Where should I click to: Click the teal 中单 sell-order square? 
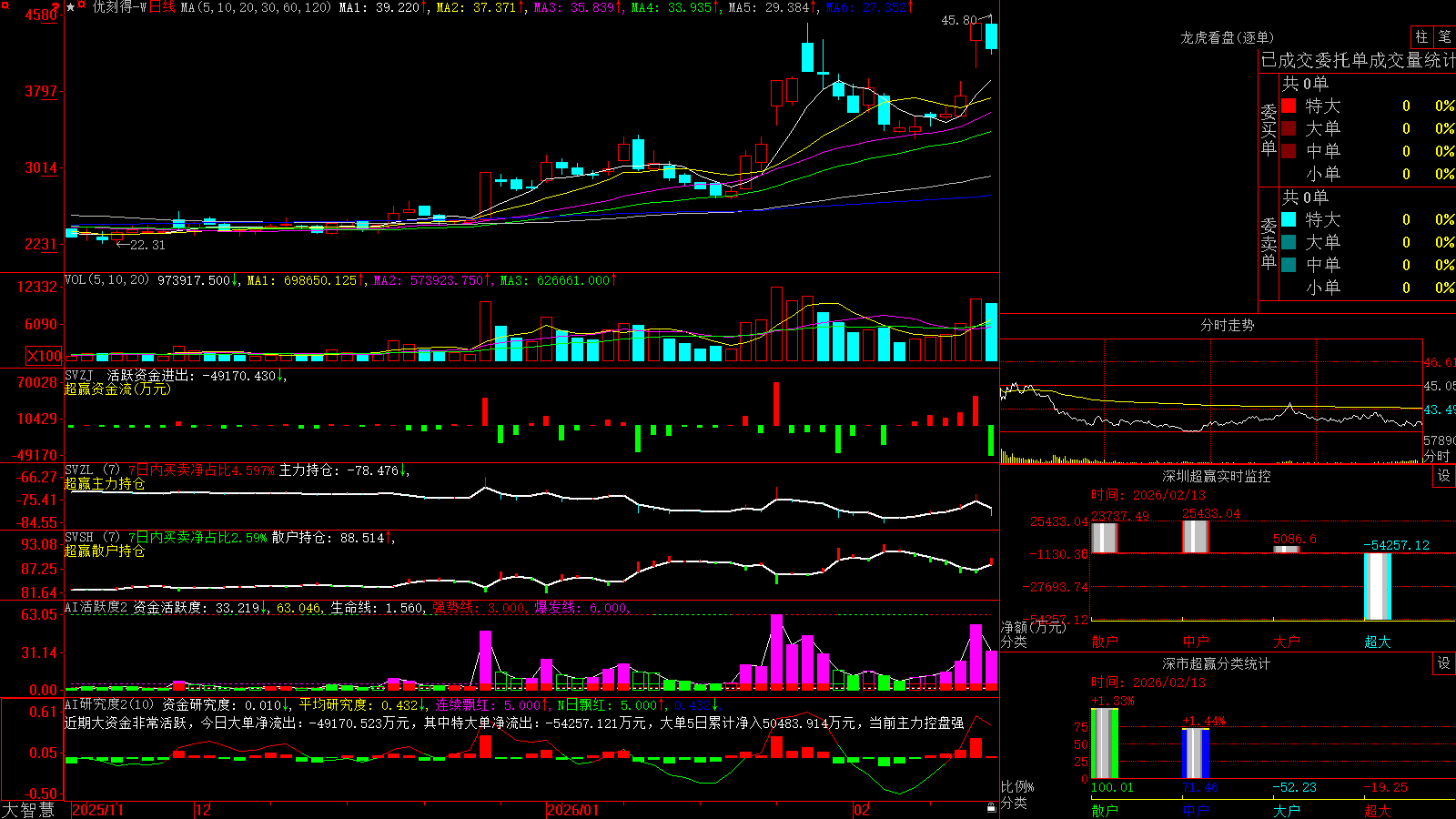point(1289,265)
